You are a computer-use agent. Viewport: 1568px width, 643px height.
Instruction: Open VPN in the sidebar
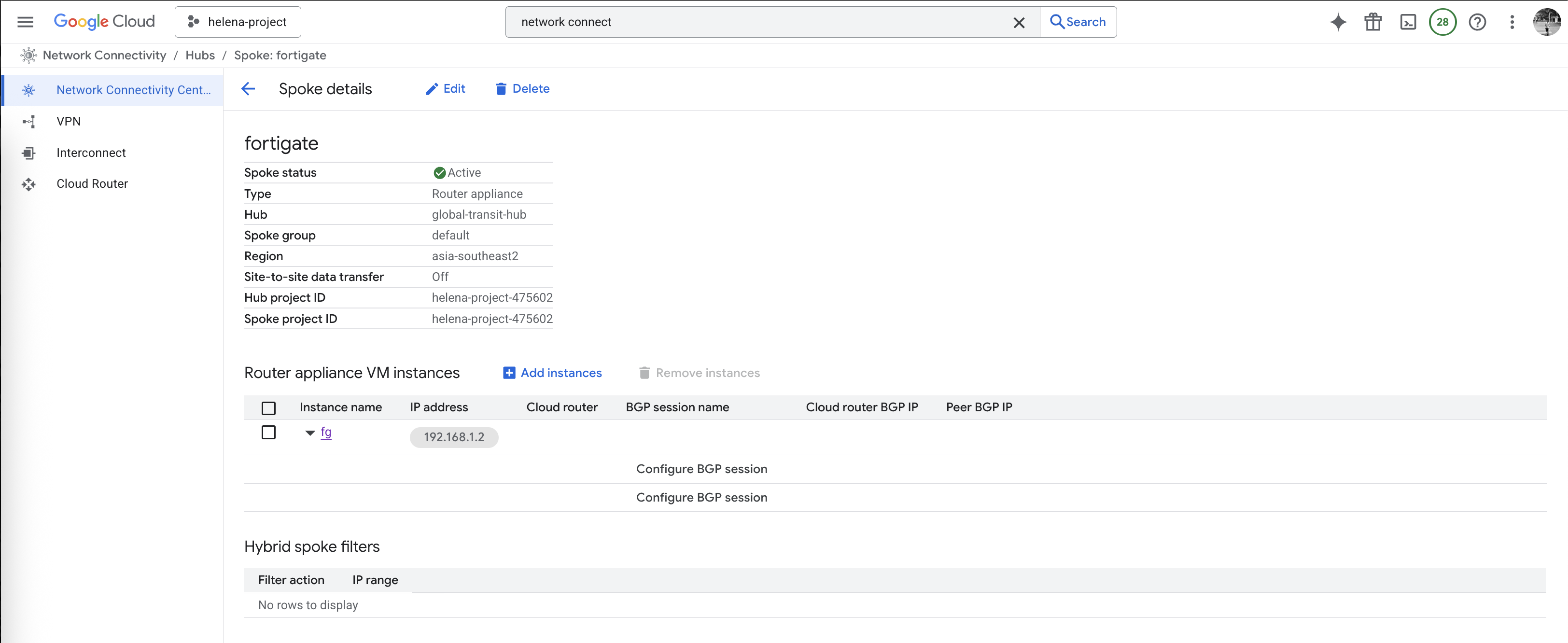[x=68, y=121]
